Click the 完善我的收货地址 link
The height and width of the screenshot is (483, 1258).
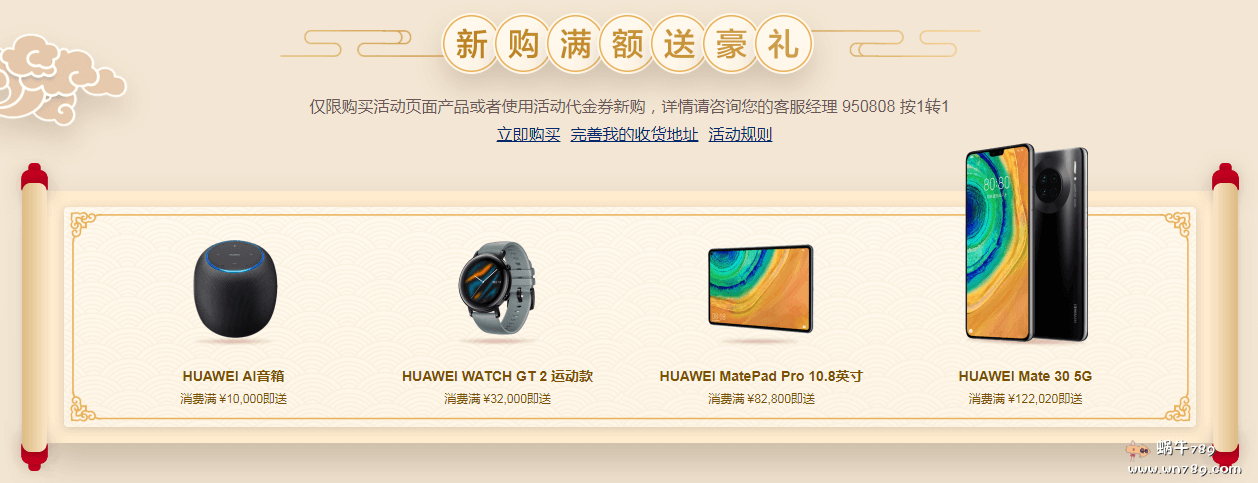tap(634, 134)
